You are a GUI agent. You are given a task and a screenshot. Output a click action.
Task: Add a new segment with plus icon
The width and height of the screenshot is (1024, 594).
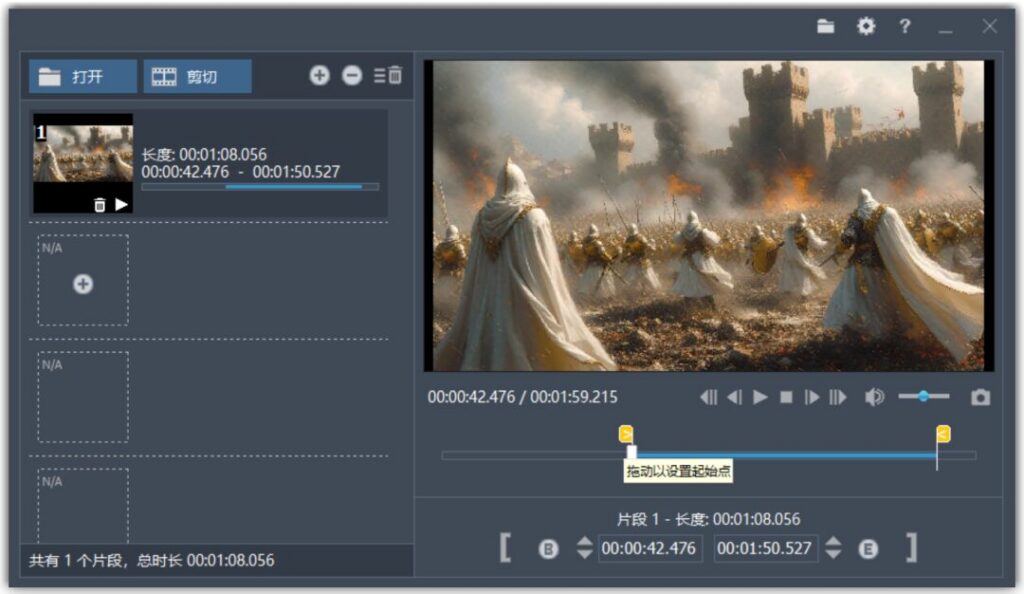319,76
